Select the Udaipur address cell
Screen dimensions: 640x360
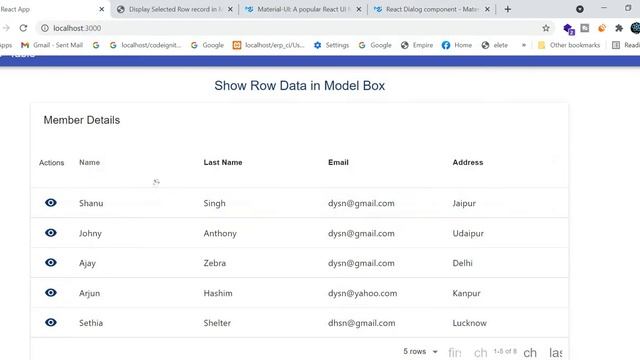(x=468, y=233)
